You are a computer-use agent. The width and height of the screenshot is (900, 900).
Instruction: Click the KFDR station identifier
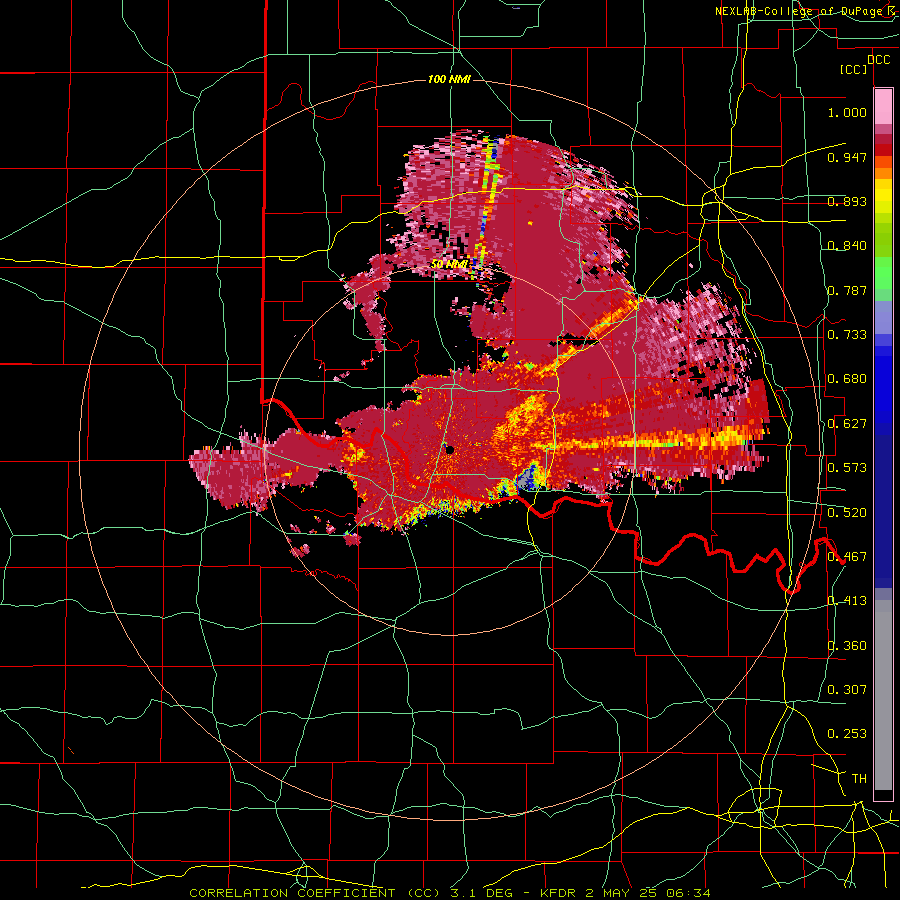click(560, 893)
